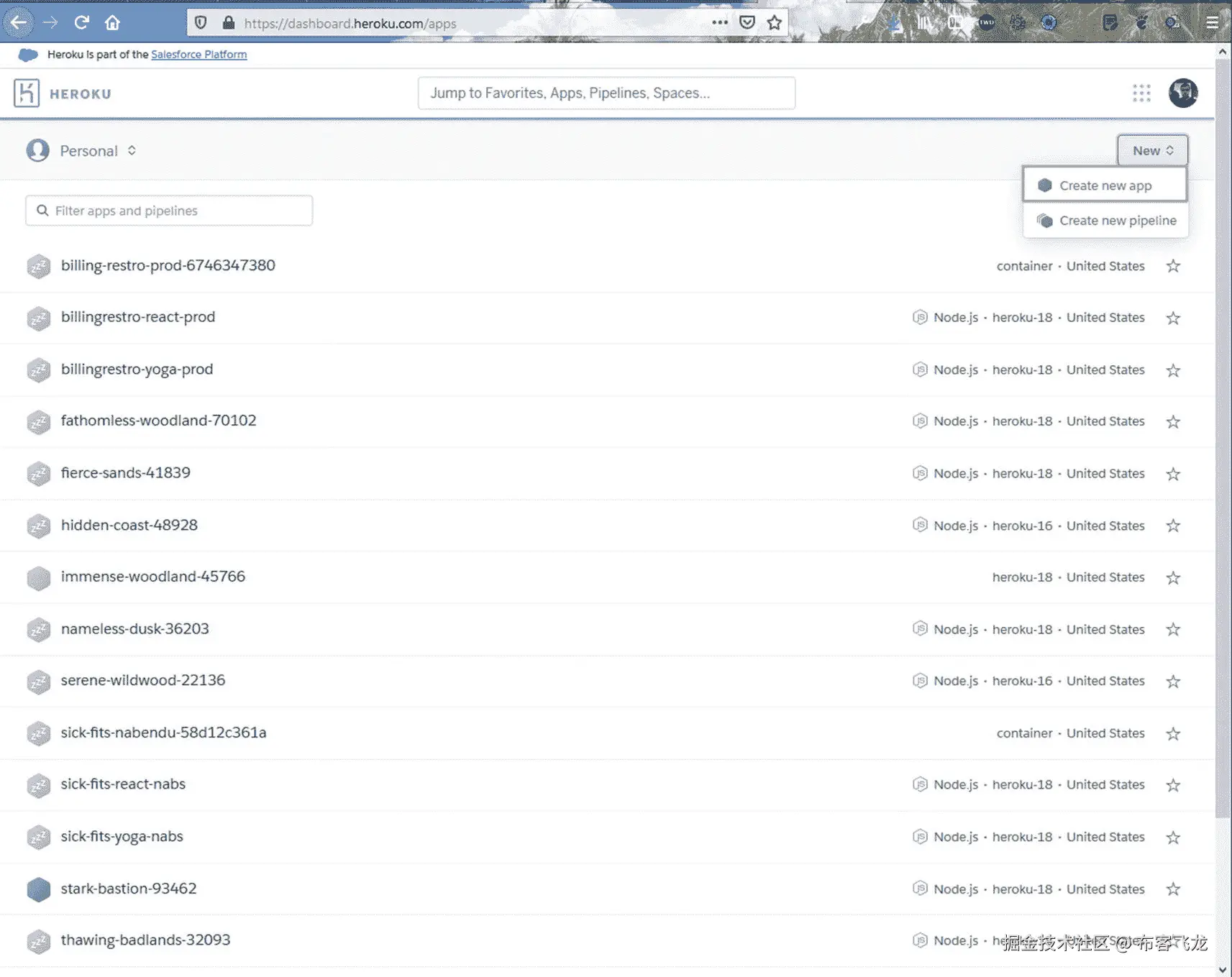Click the scrollbar down arrow
The image size is (1232, 977).
click(1222, 970)
